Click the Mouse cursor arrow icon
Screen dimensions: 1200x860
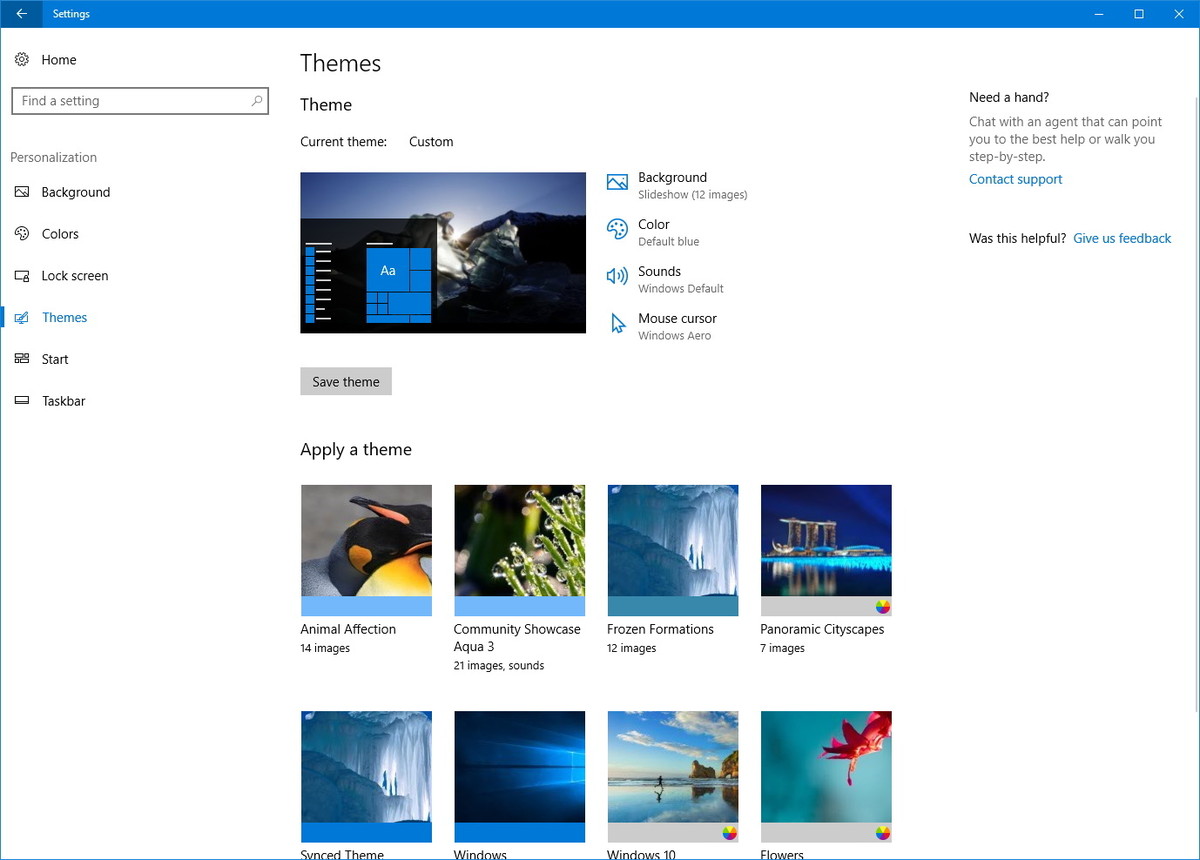[x=617, y=323]
